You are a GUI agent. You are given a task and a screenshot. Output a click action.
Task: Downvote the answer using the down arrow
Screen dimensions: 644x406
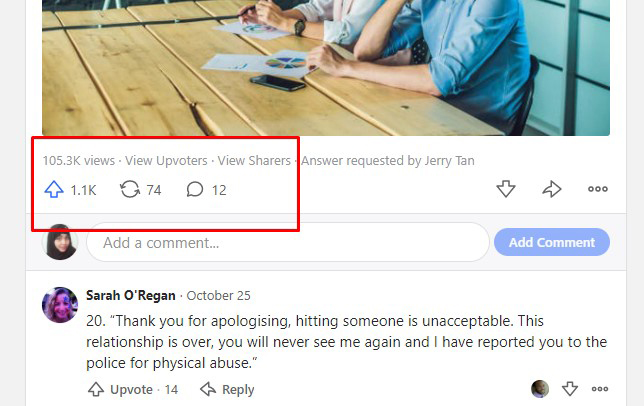[x=506, y=189]
